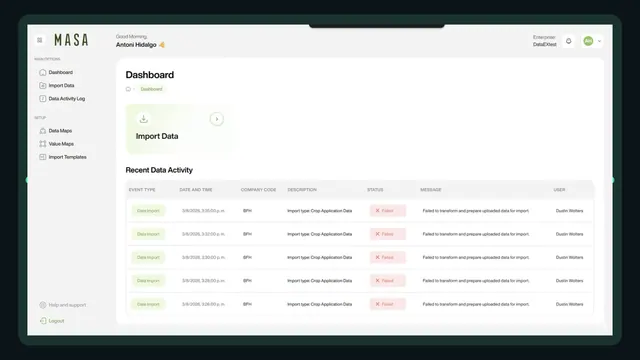The width and height of the screenshot is (640, 360).
Task: Click the Dashboard breadcrumb chip
Action: click(x=151, y=89)
